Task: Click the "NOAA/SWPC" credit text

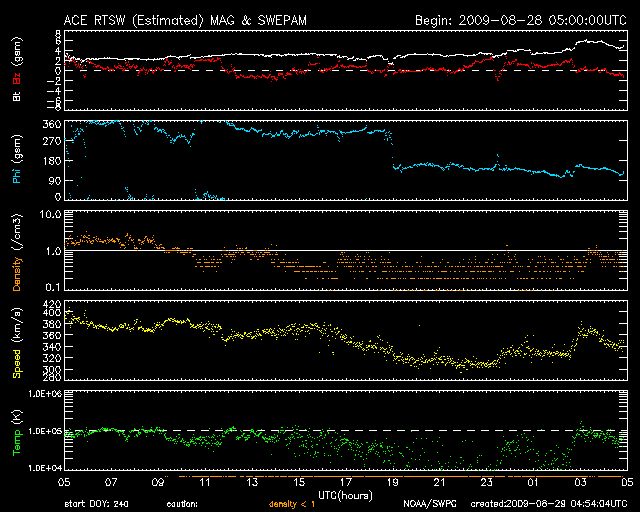Action: point(430,504)
